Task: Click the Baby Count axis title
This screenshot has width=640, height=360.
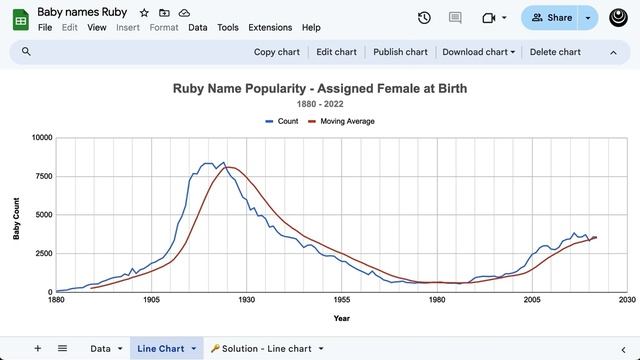Action: tap(16, 218)
